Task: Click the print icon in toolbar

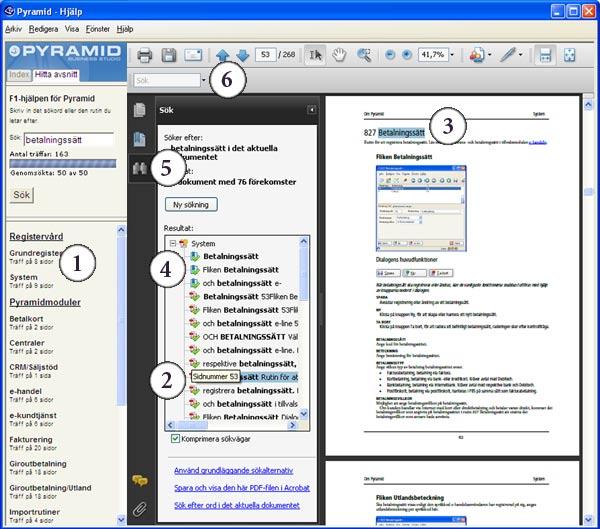Action: [144, 55]
